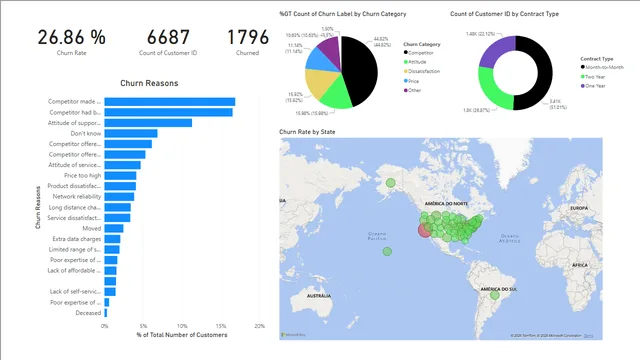Screen dimensions: 640x360
Task: Click the Two Year legend color dot
Action: (x=583, y=77)
